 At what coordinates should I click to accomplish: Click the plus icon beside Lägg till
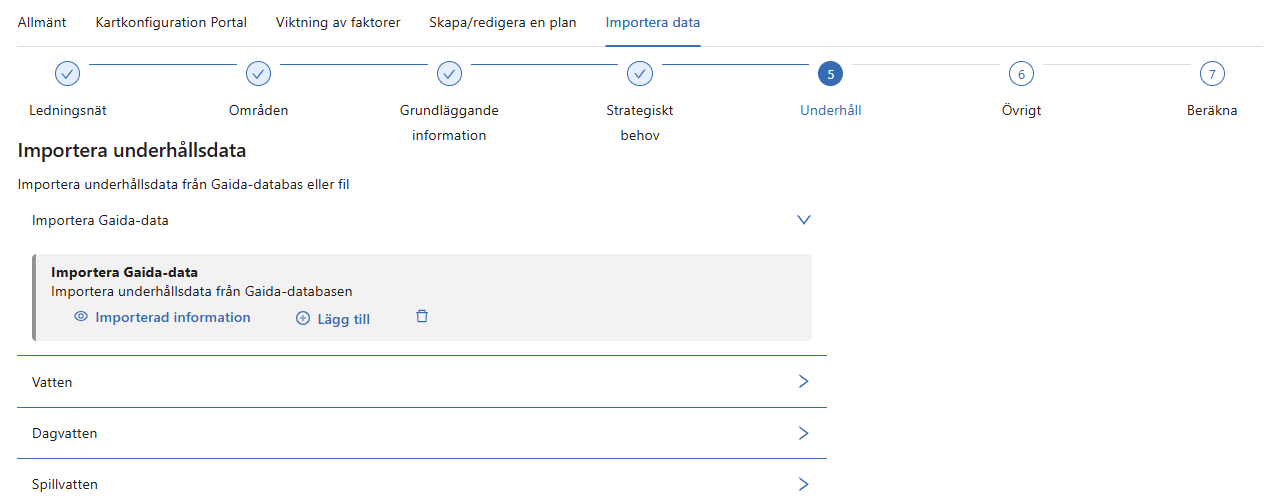pos(303,319)
